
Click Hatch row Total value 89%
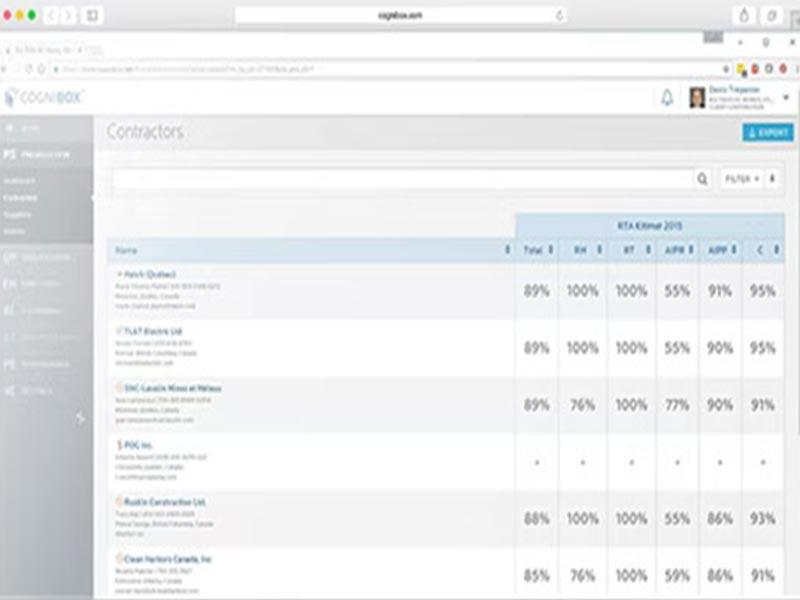click(536, 291)
